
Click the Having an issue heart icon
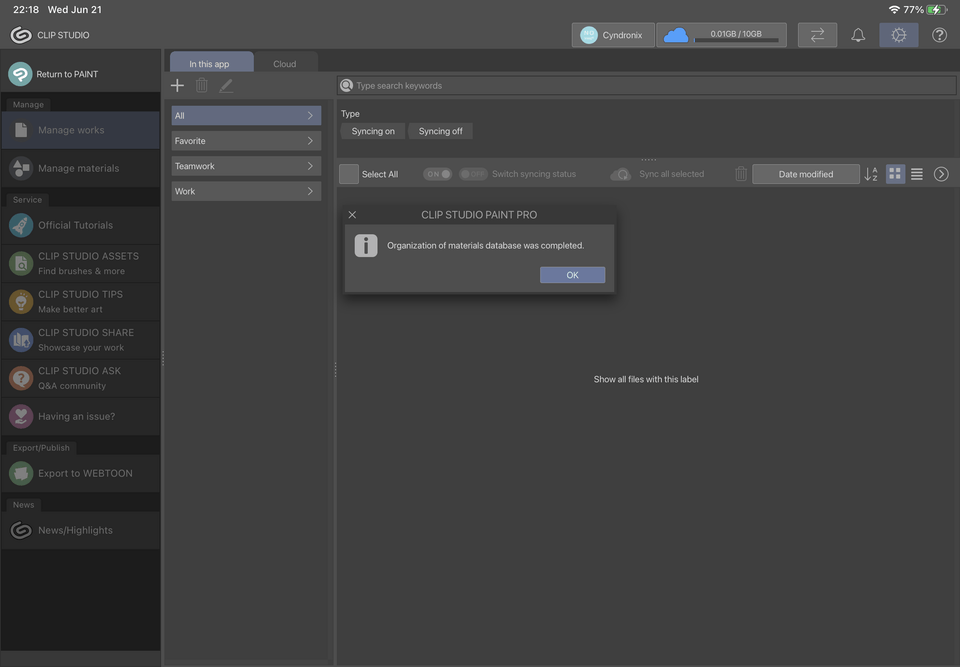point(21,416)
